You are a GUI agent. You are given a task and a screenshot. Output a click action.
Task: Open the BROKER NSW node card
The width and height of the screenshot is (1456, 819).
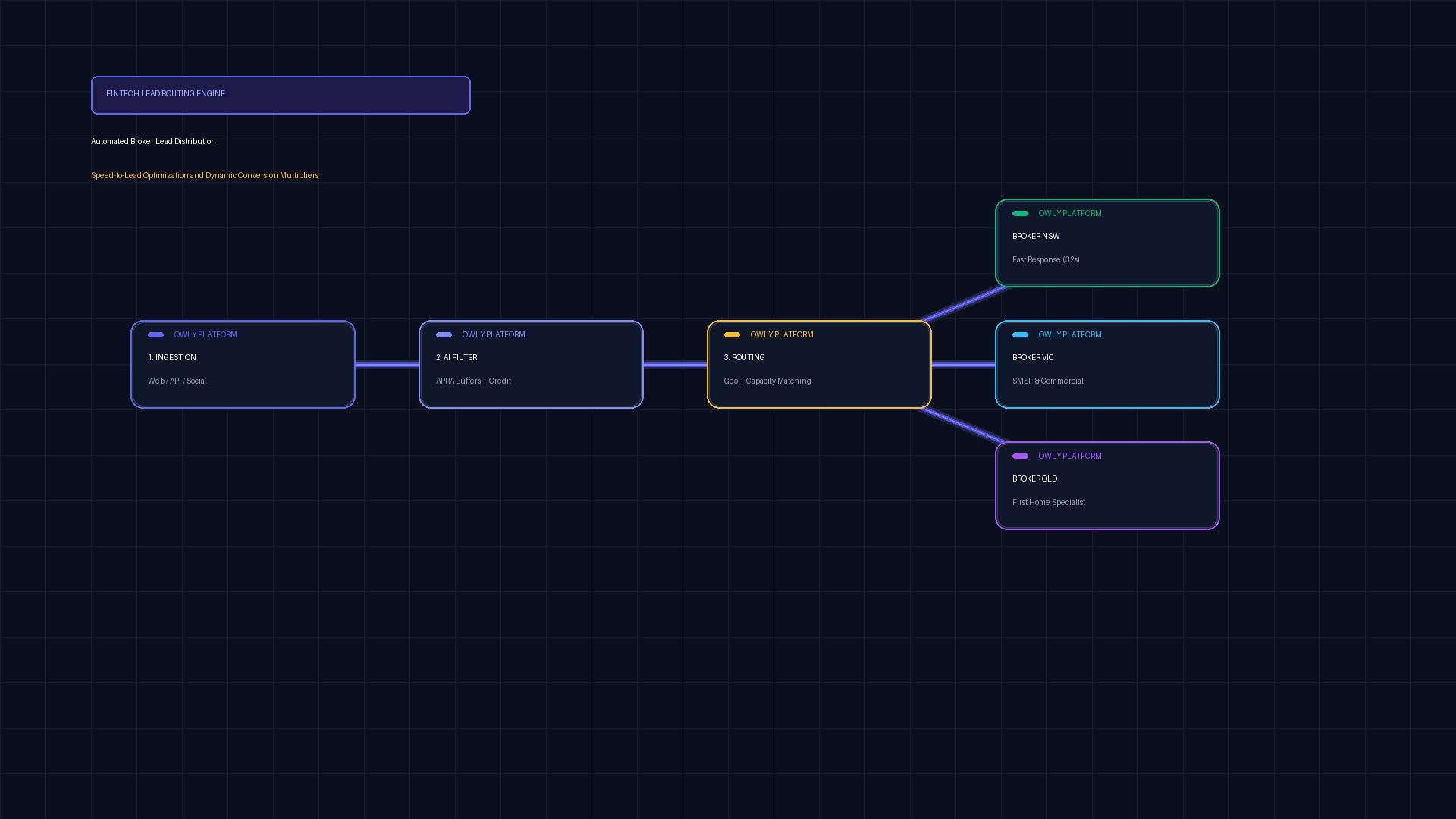pyautogui.click(x=1107, y=243)
